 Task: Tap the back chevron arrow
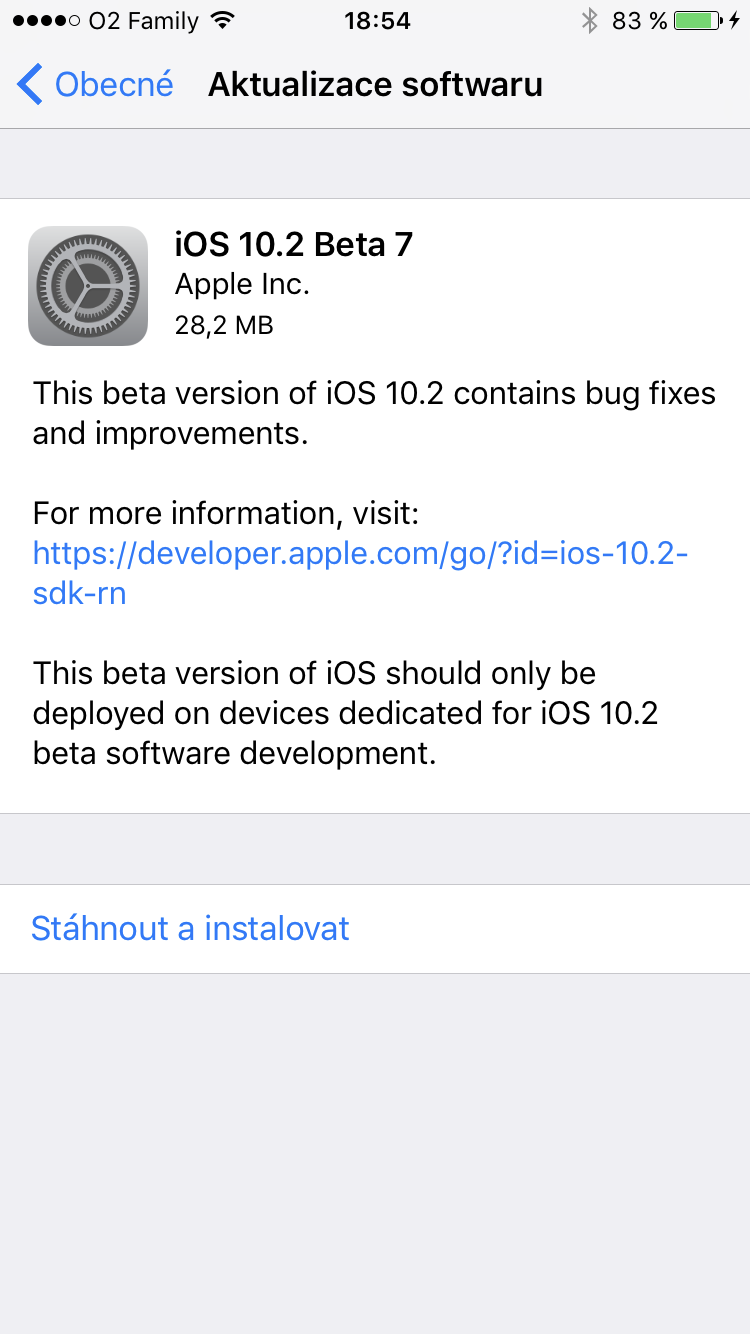pos(30,85)
